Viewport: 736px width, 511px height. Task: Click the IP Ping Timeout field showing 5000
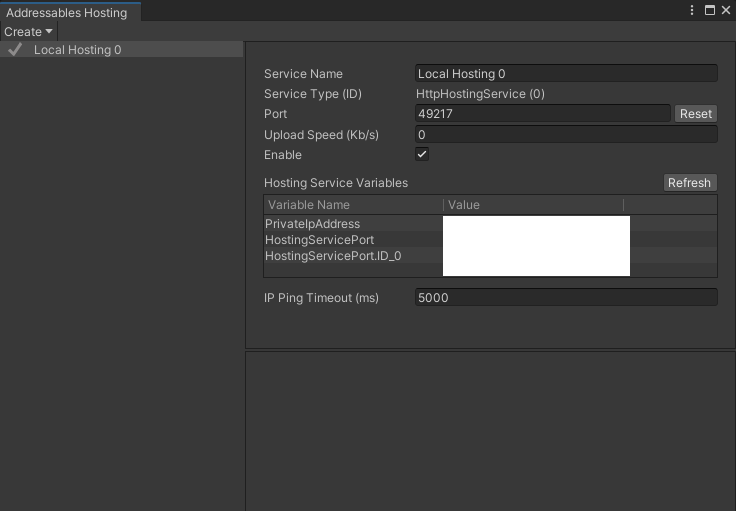566,297
